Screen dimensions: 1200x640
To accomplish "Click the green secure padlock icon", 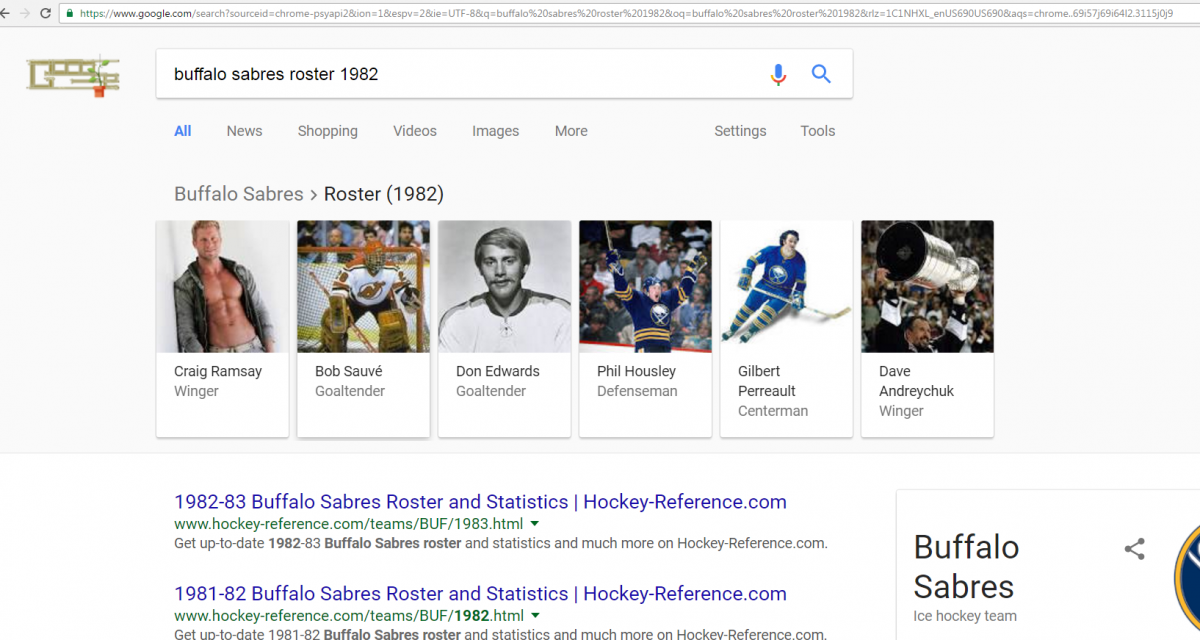I will pyautogui.click(x=70, y=14).
